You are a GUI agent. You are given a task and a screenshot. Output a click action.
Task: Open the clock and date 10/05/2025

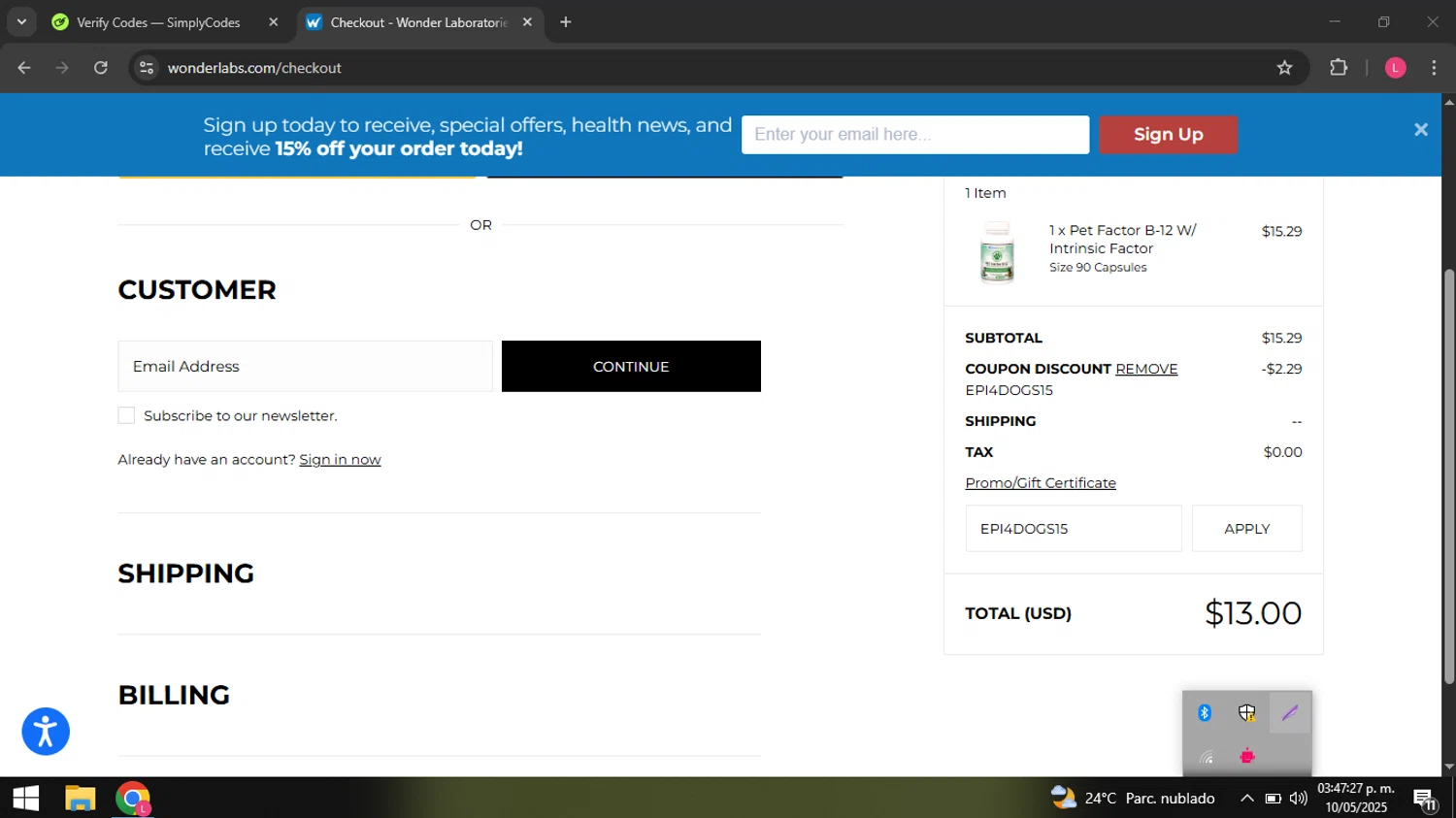coord(1356,799)
